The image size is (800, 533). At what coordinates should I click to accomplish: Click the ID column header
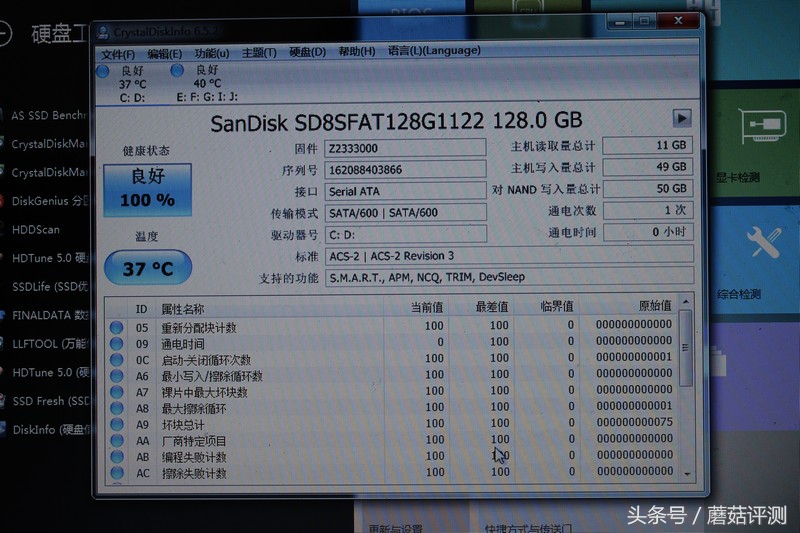141,309
